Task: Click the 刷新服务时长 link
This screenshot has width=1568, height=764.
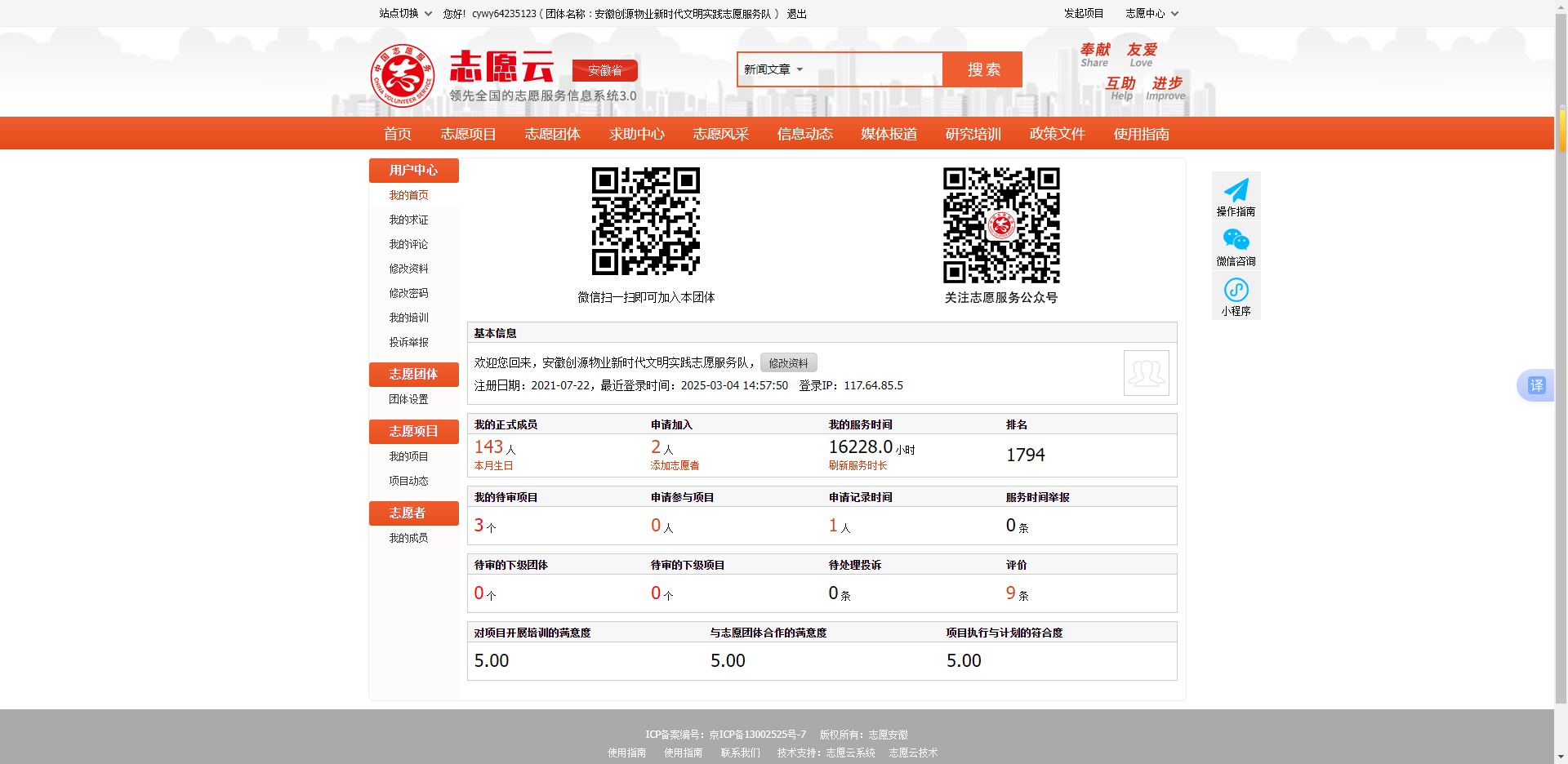Action: click(x=857, y=465)
